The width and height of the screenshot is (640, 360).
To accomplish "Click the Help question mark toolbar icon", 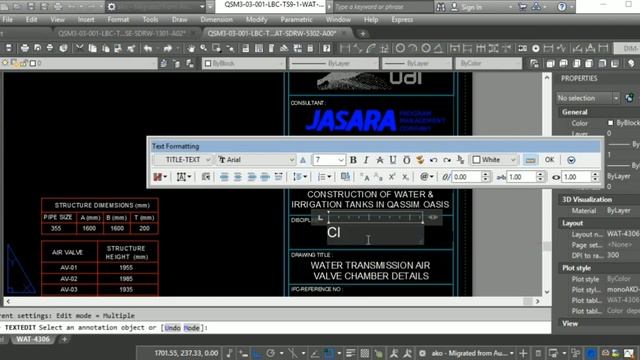I will (x=327, y=48).
